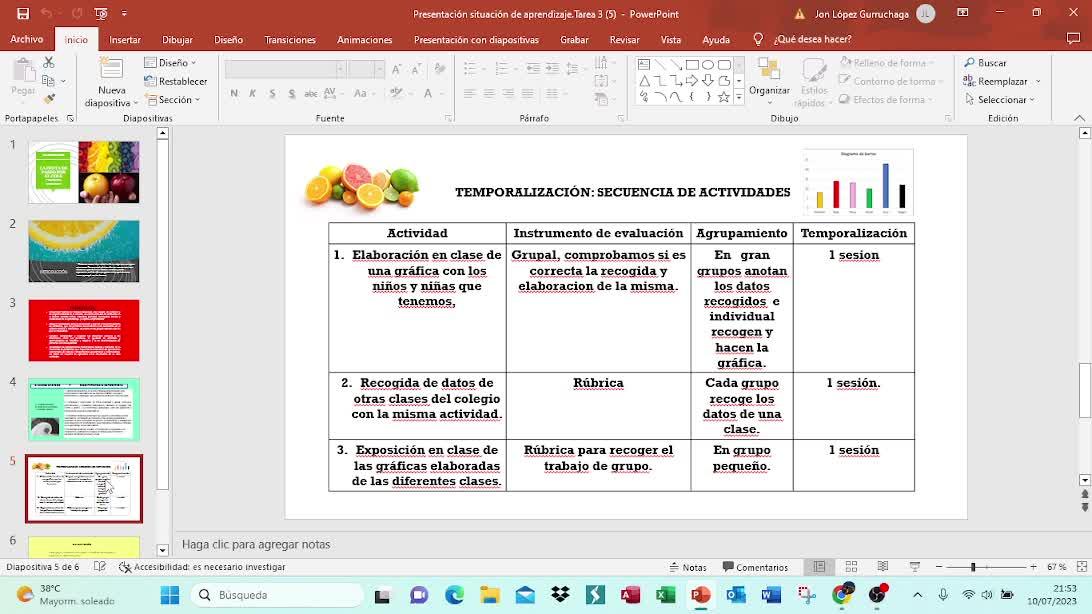Open Efectos de forma dropdown
The width and height of the screenshot is (1092, 614).
tap(885, 100)
